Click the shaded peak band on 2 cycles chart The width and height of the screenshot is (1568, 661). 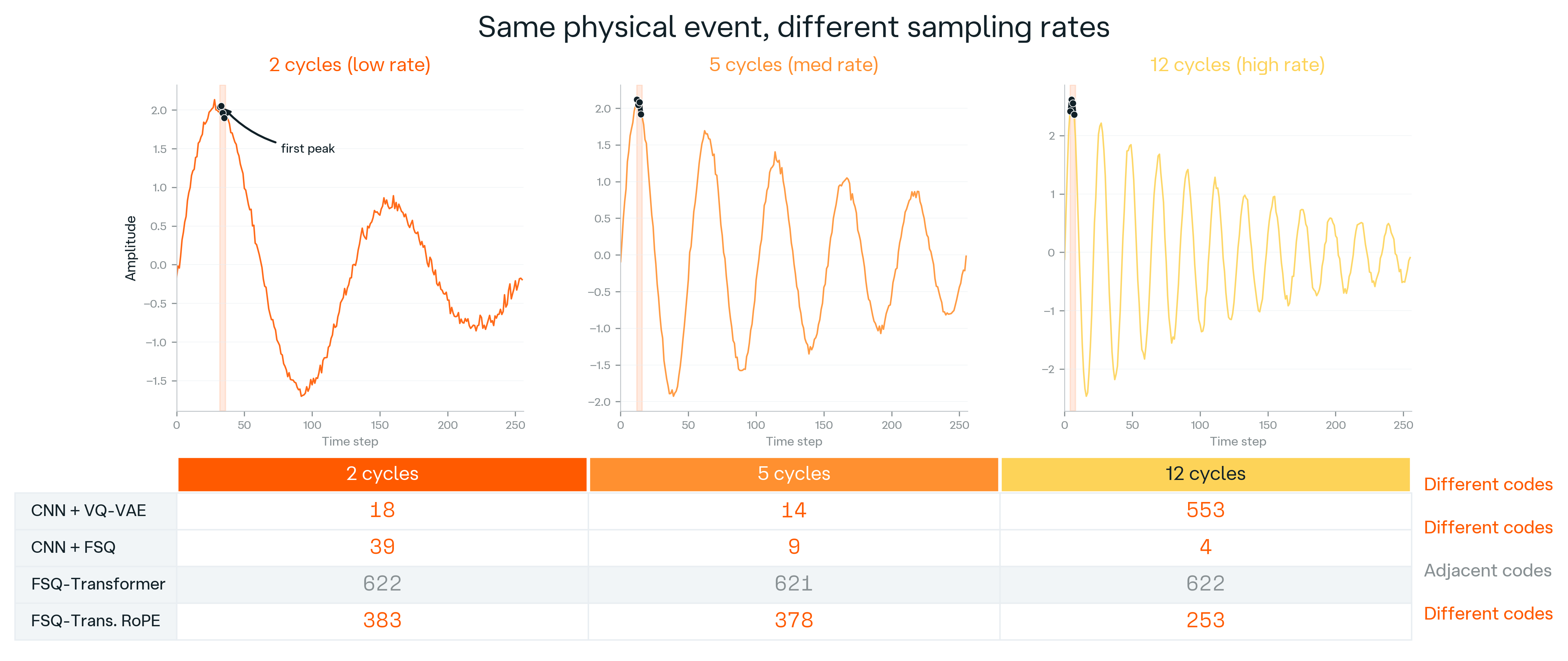pos(223,248)
